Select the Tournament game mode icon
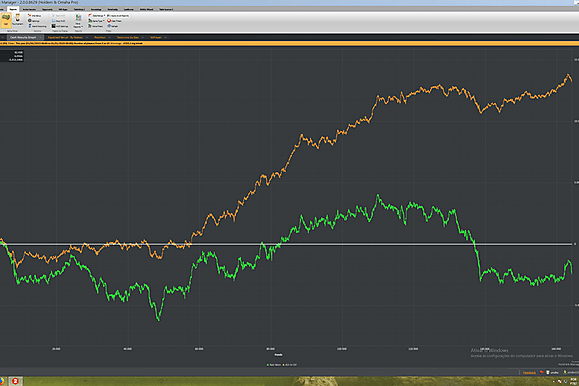 17,19
